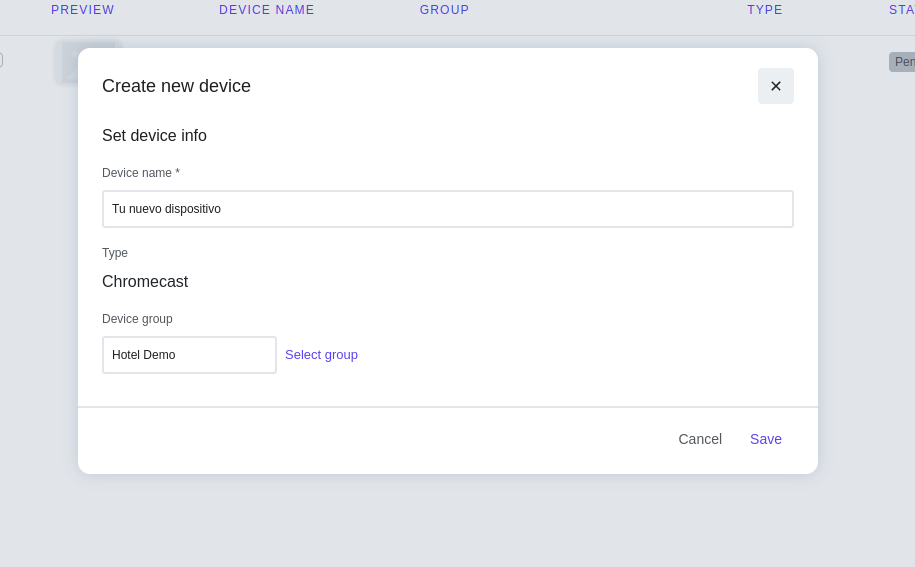Click the gray status badge in table row
Image resolution: width=915 pixels, height=567 pixels.
902,62
